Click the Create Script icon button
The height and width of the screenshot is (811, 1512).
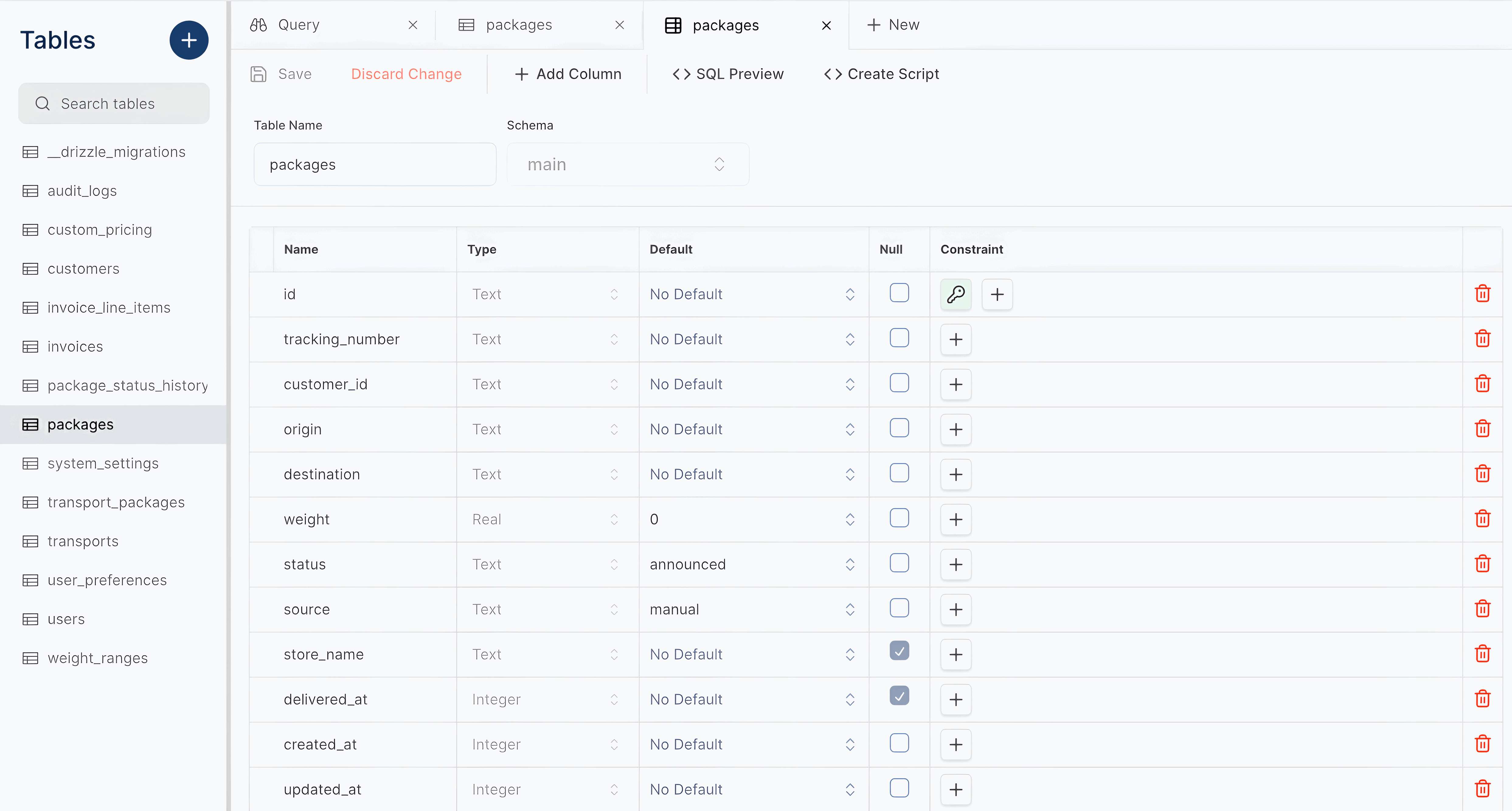pyautogui.click(x=833, y=74)
